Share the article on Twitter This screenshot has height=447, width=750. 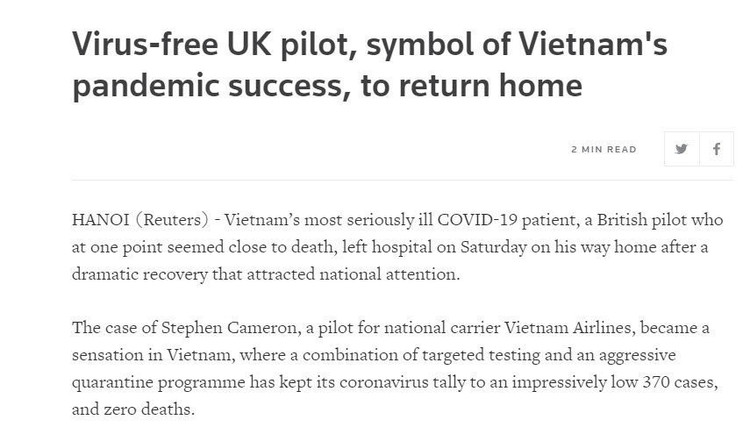click(x=681, y=150)
